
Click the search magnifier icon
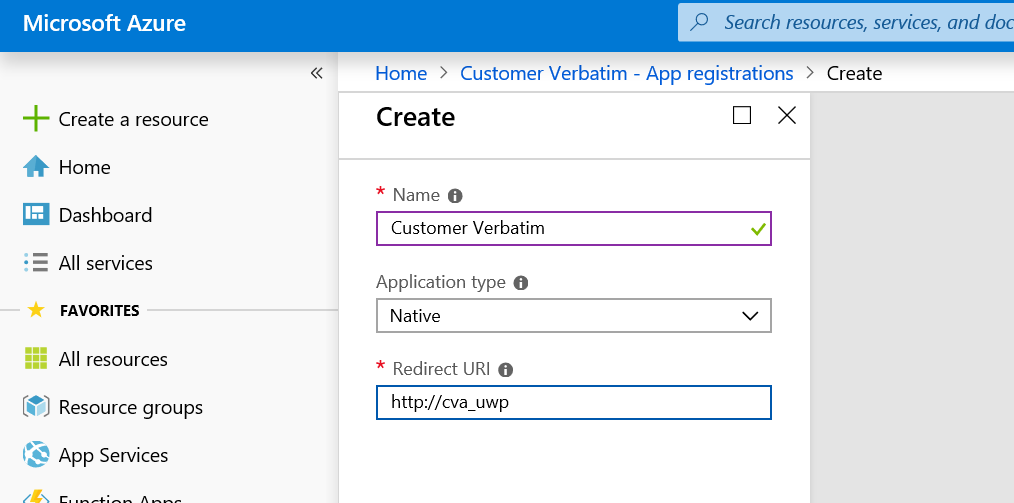point(698,22)
